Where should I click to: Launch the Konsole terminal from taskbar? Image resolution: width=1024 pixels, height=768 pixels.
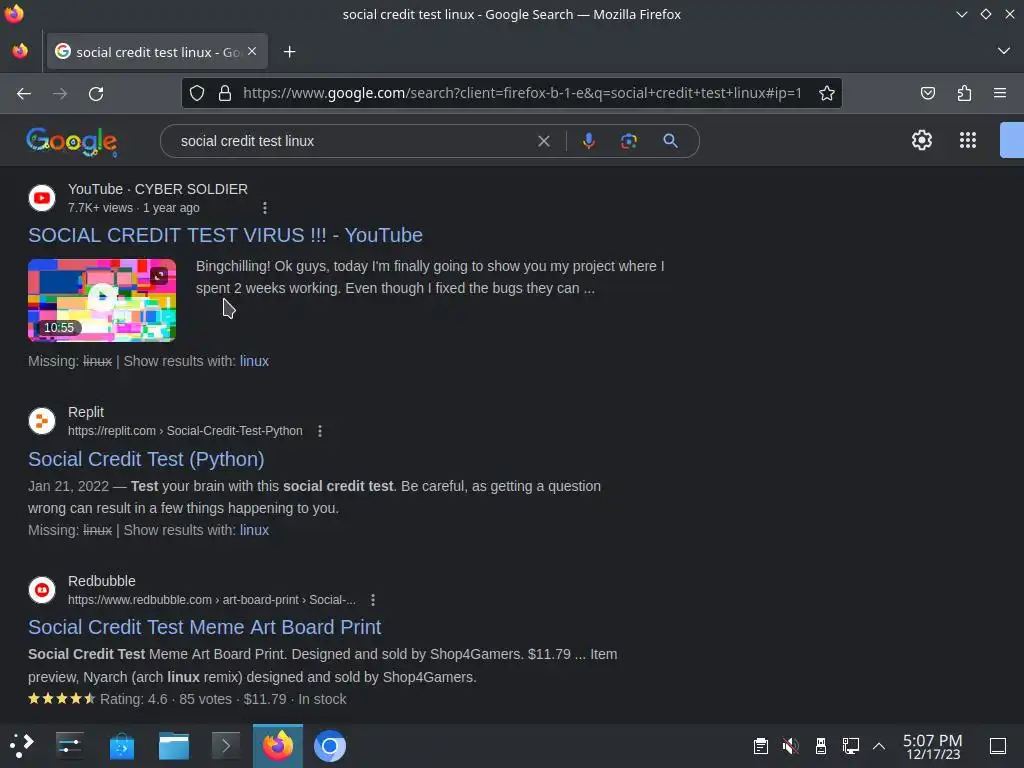click(x=225, y=746)
